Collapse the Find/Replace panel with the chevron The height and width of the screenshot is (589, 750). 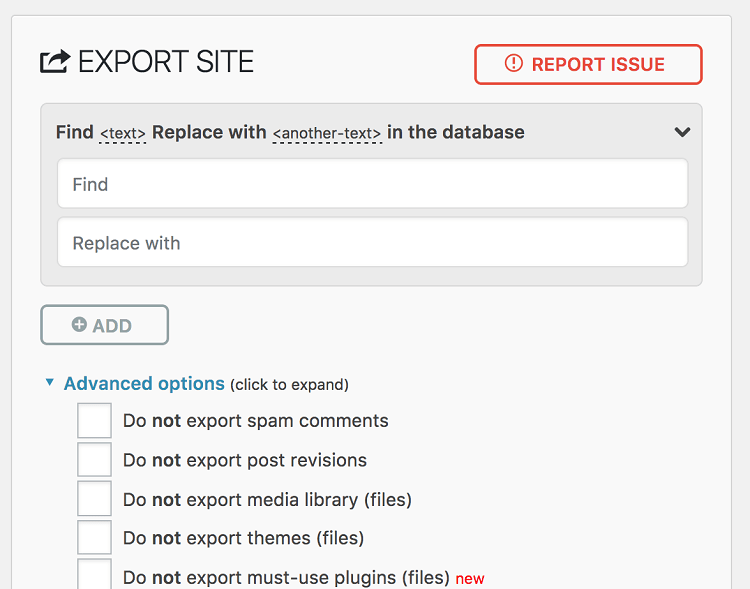(x=682, y=132)
